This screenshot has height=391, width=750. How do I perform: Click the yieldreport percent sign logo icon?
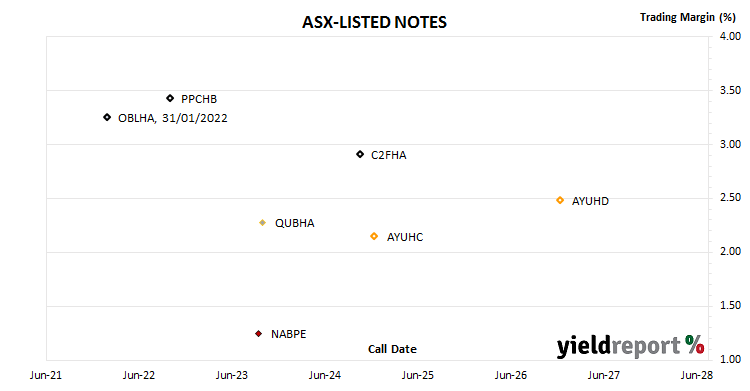[695, 344]
